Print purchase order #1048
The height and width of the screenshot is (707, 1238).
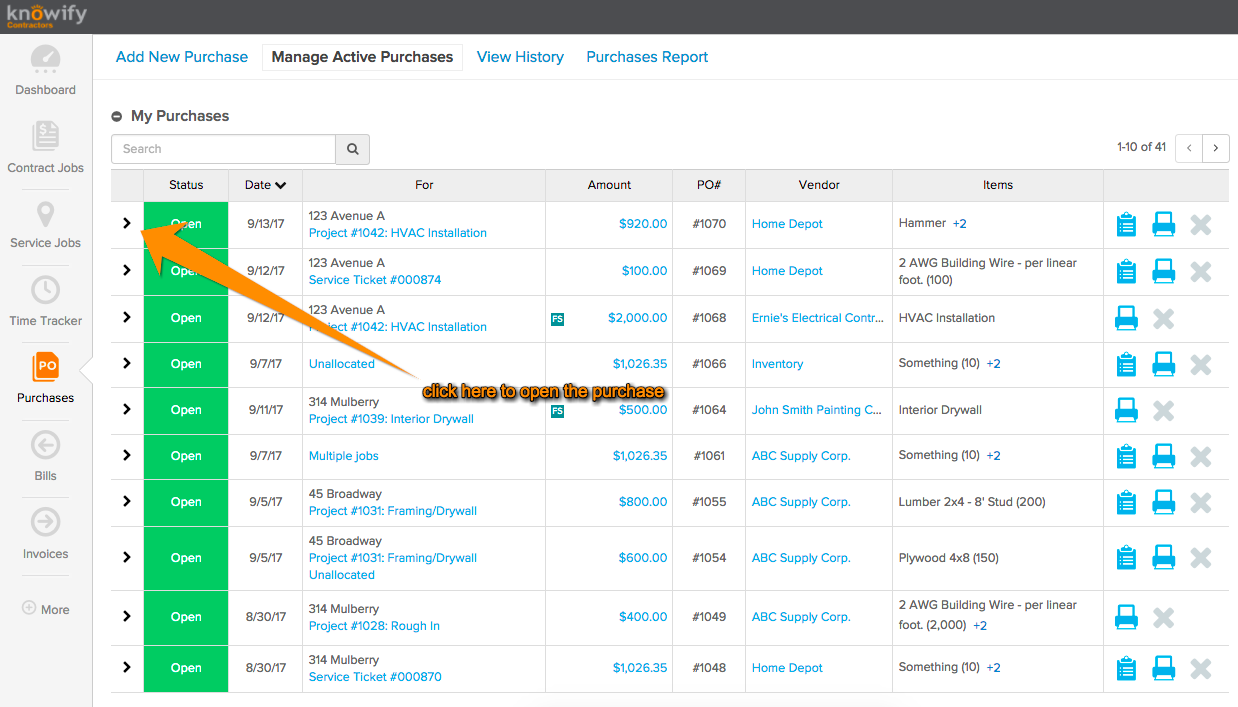tap(1163, 668)
